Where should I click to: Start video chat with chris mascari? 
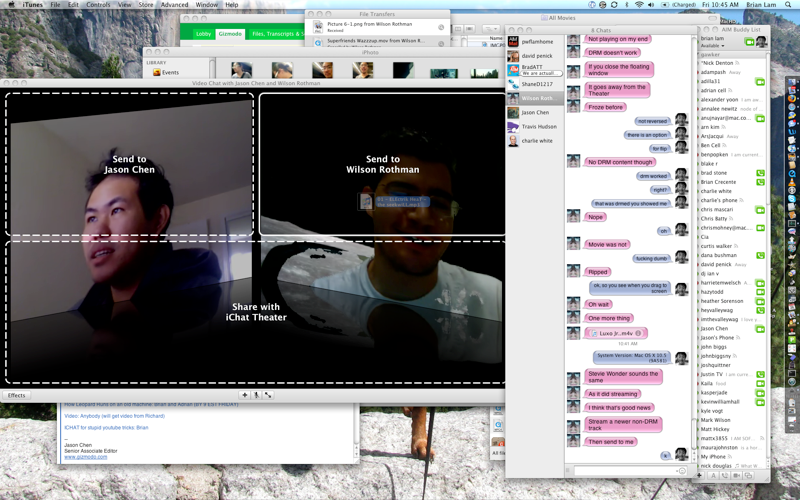[x=760, y=210]
